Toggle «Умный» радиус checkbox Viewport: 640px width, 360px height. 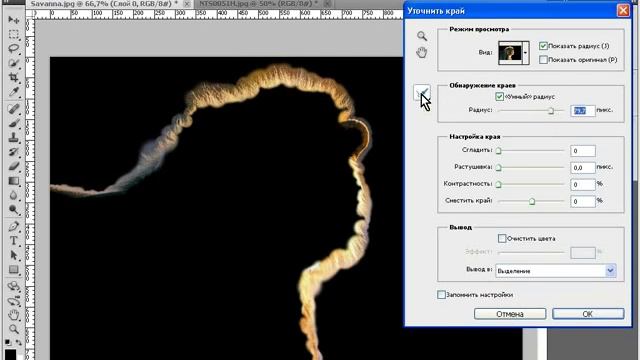pyautogui.click(x=499, y=97)
